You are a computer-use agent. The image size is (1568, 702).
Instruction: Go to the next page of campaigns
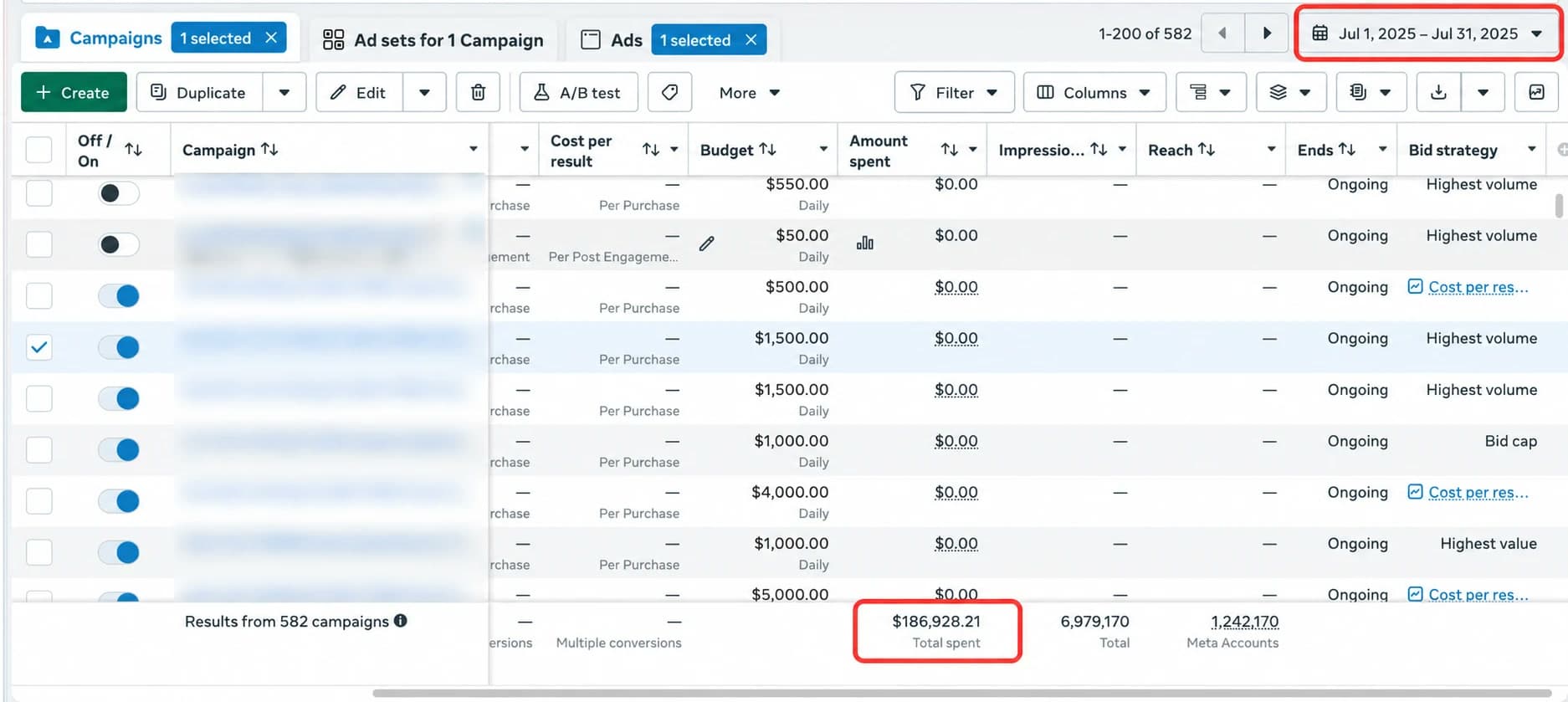click(x=1267, y=33)
